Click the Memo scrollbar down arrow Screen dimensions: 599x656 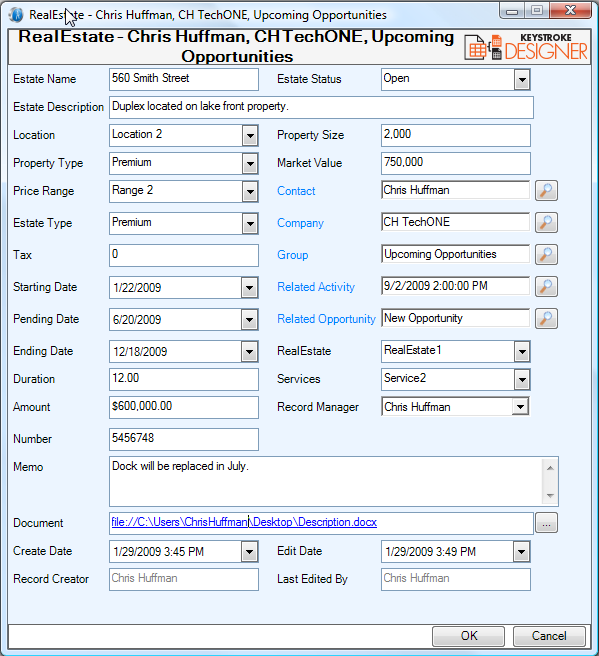pos(550,496)
